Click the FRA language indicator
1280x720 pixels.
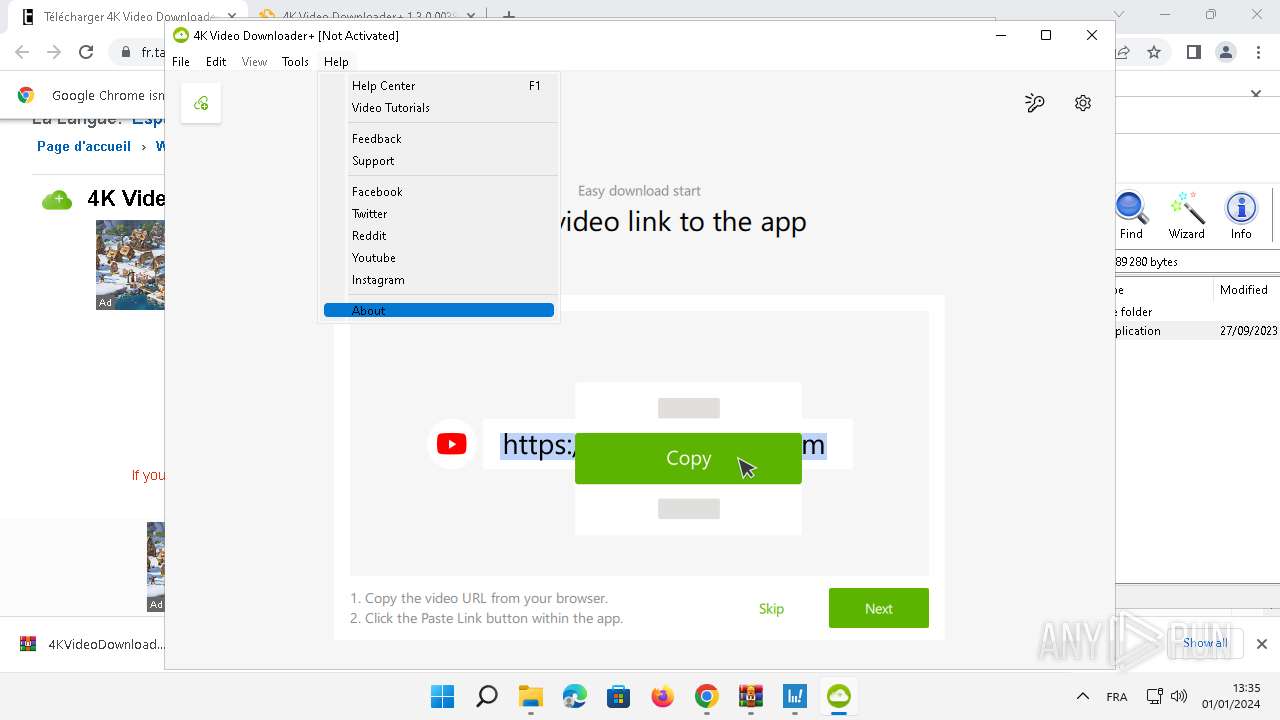click(1117, 697)
